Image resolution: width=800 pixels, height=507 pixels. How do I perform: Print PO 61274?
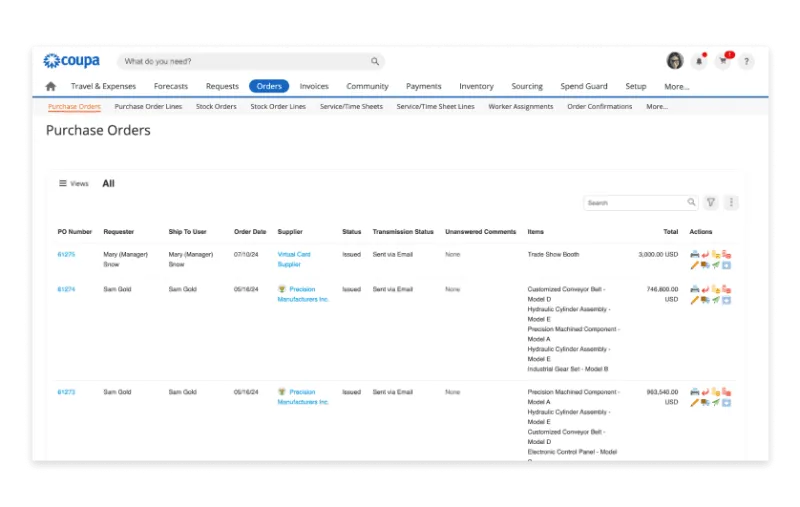[694, 289]
